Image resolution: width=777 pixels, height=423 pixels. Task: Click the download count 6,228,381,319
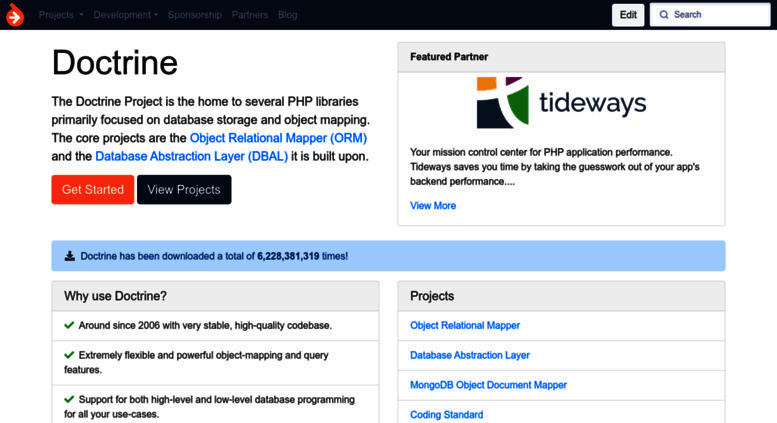pyautogui.click(x=288, y=256)
